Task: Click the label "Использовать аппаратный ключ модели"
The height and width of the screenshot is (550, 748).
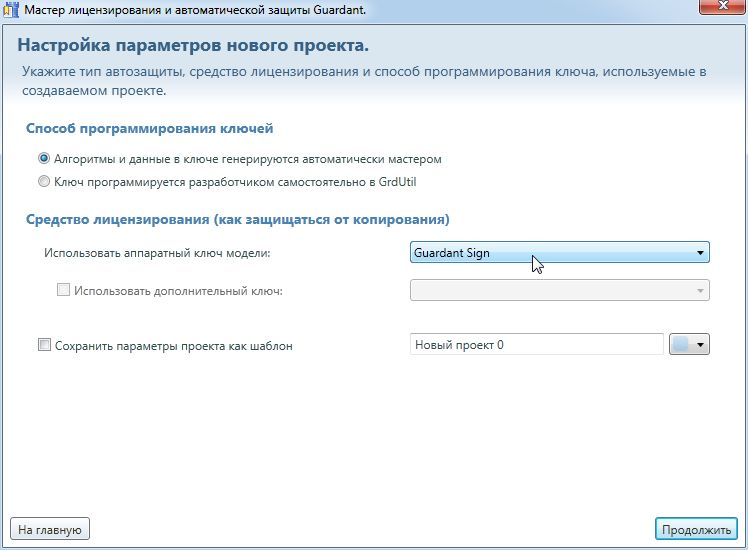Action: tap(157, 253)
